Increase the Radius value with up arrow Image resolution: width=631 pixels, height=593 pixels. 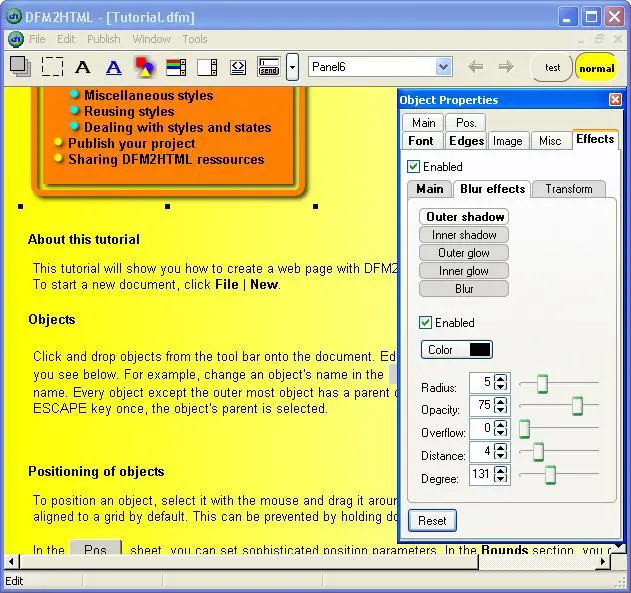click(x=501, y=379)
